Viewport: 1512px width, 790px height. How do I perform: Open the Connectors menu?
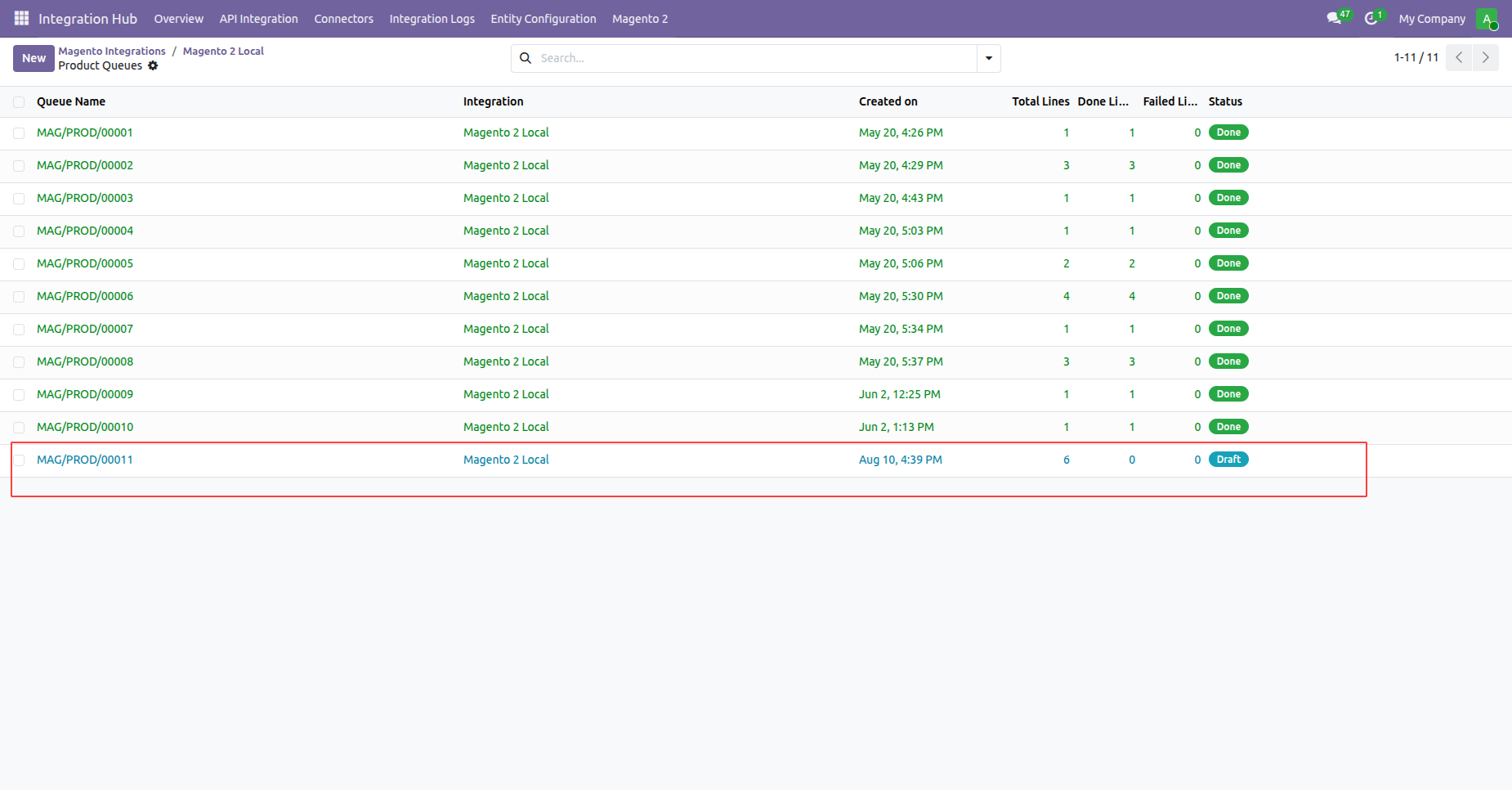tap(343, 19)
